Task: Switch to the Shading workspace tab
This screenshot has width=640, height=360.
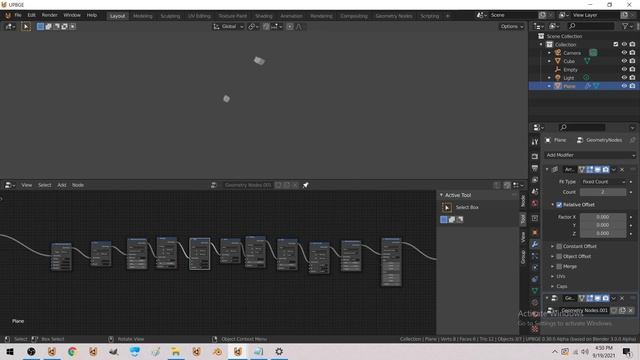Action: pos(264,16)
